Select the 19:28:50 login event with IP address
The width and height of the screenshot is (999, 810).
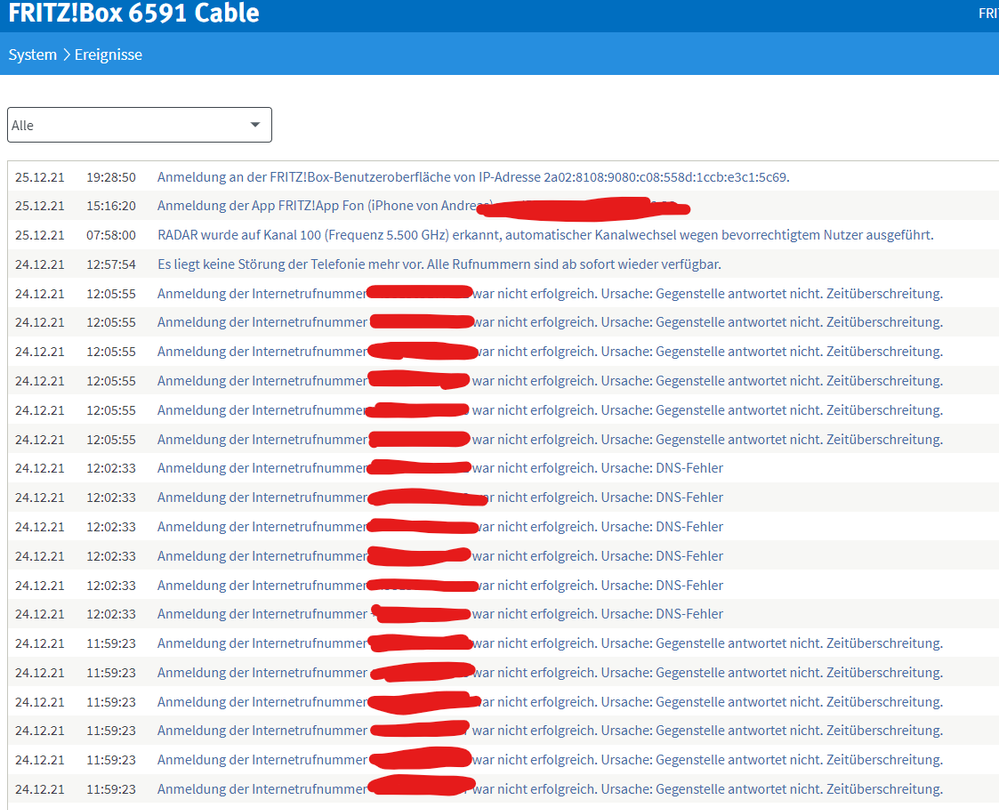click(473, 177)
